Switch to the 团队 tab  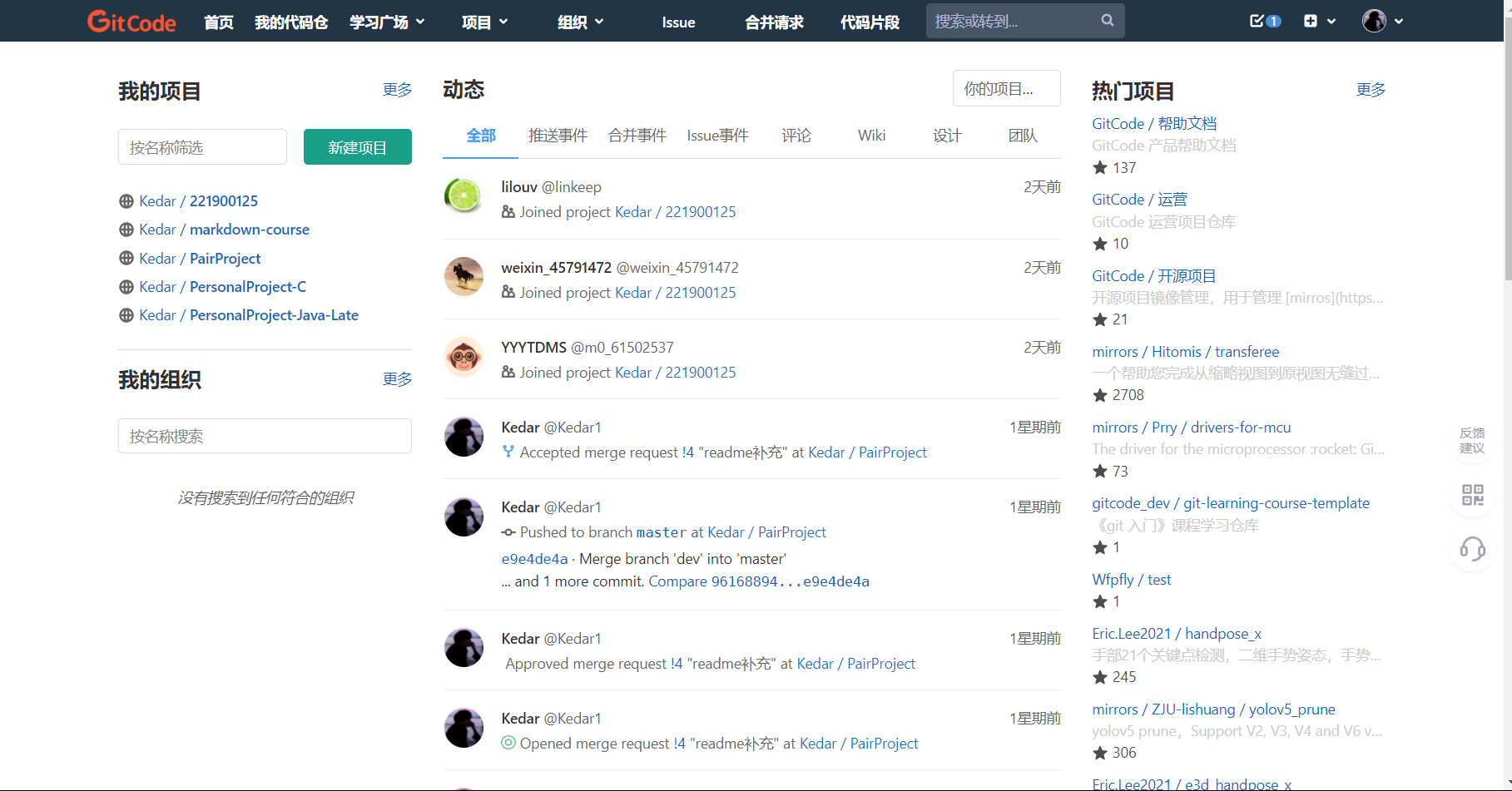(x=1023, y=136)
